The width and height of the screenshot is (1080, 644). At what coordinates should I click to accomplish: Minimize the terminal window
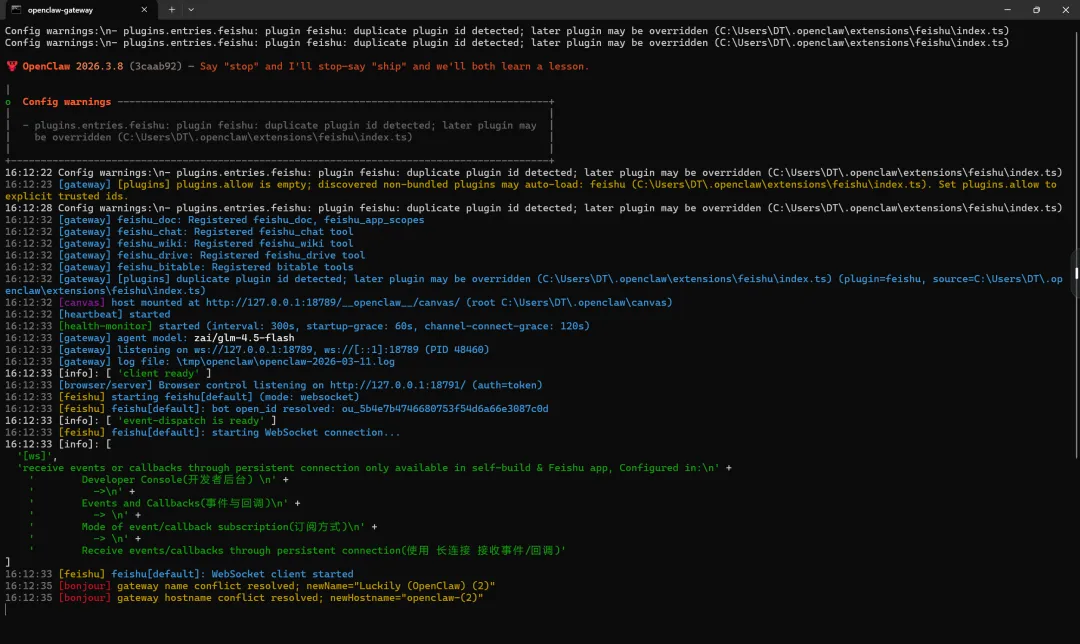pos(1007,10)
